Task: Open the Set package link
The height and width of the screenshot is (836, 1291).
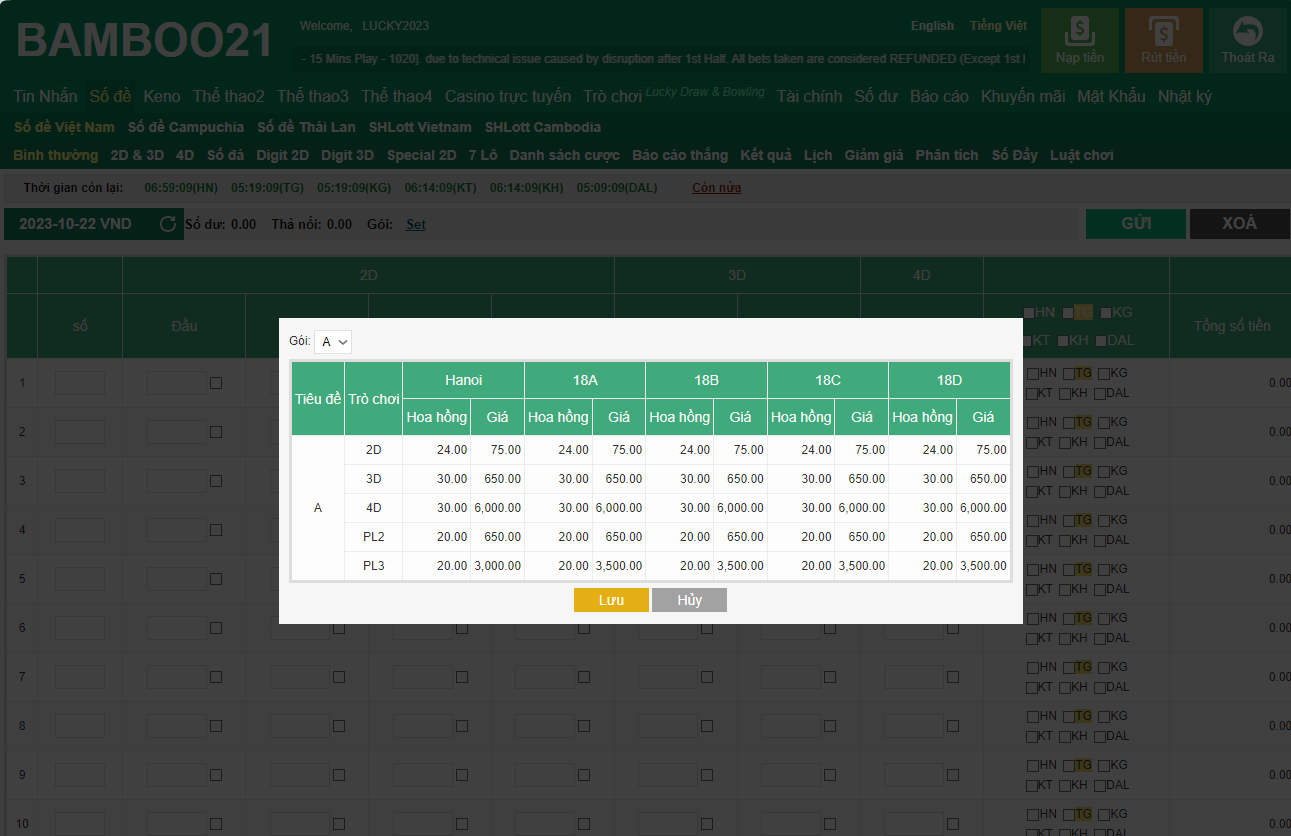Action: click(416, 224)
